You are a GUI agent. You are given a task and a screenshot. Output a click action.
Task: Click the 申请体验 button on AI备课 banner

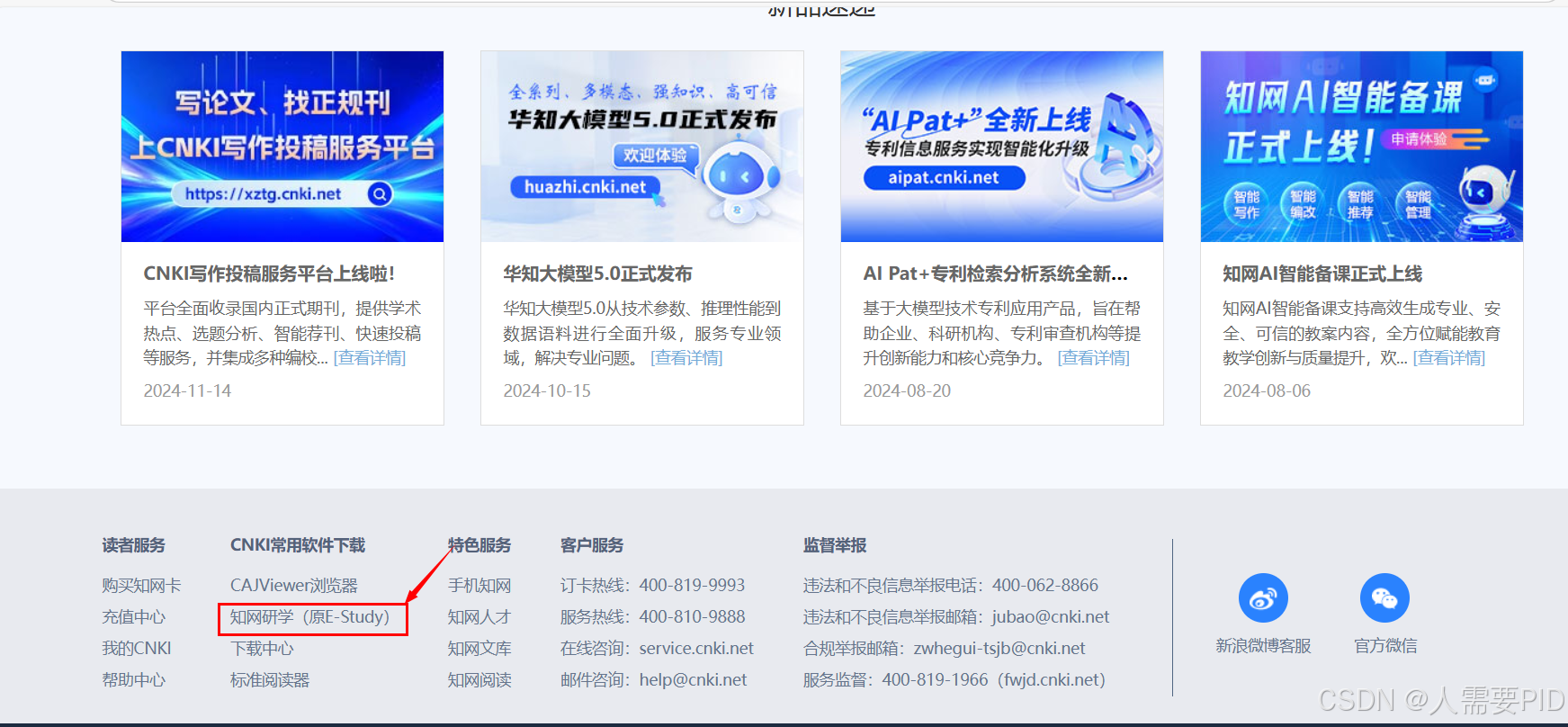click(x=1420, y=139)
